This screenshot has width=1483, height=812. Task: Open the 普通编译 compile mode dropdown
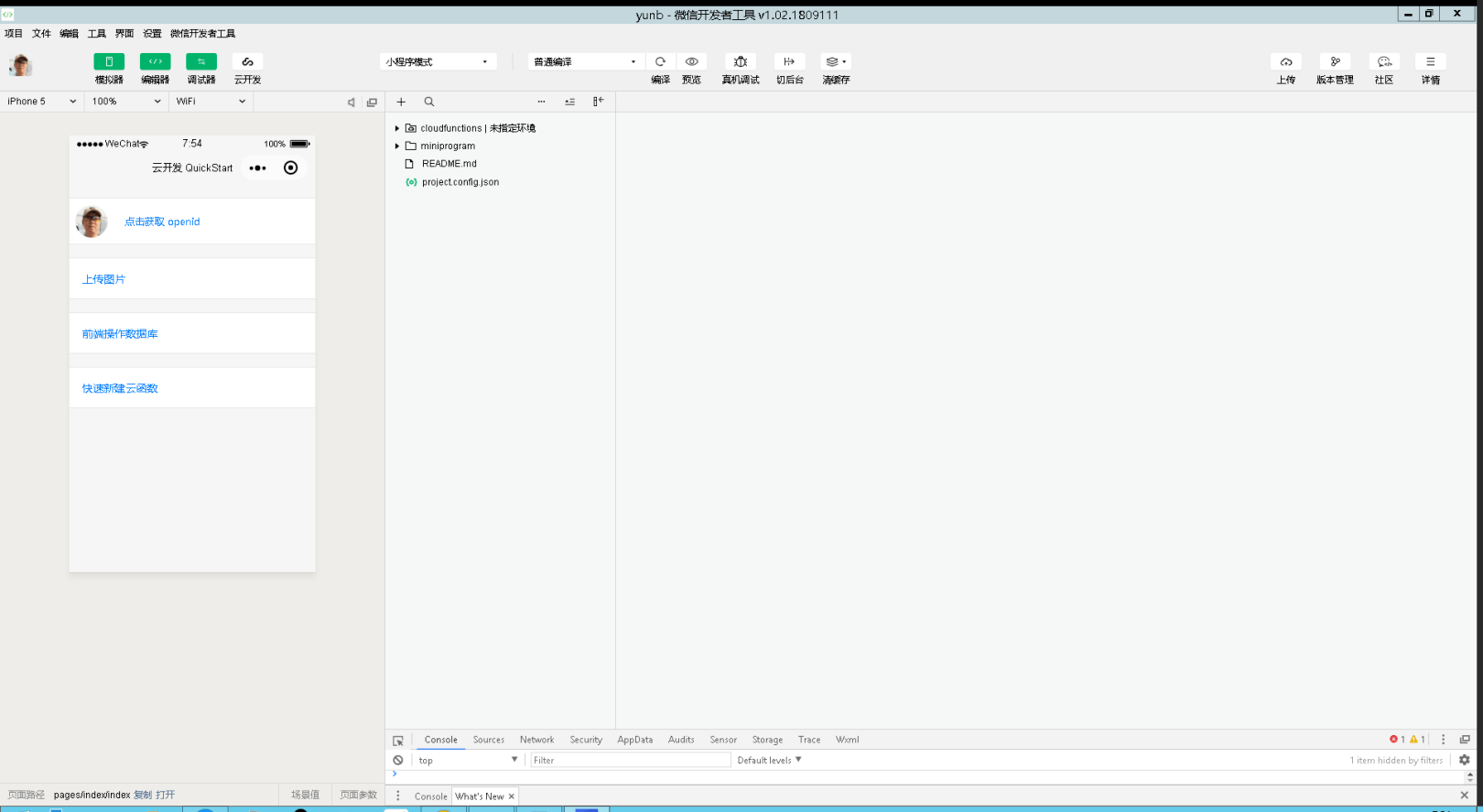(586, 61)
